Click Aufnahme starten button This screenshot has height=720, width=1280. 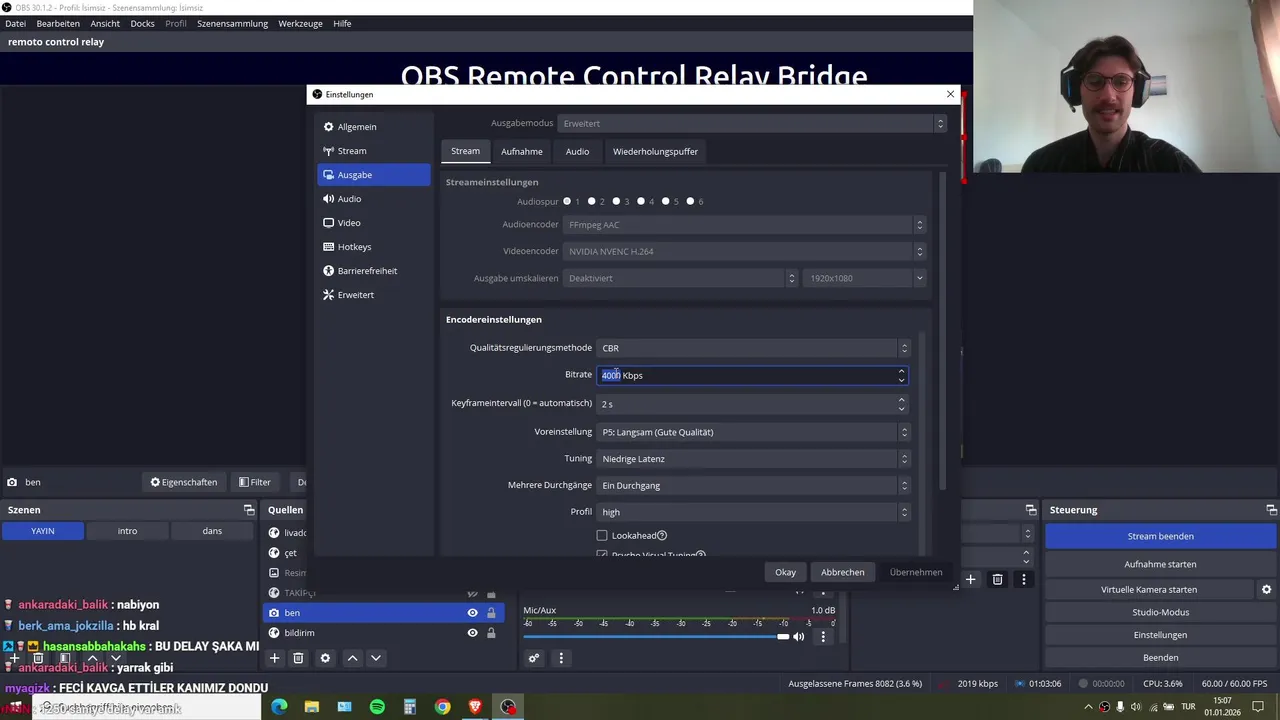point(1160,564)
